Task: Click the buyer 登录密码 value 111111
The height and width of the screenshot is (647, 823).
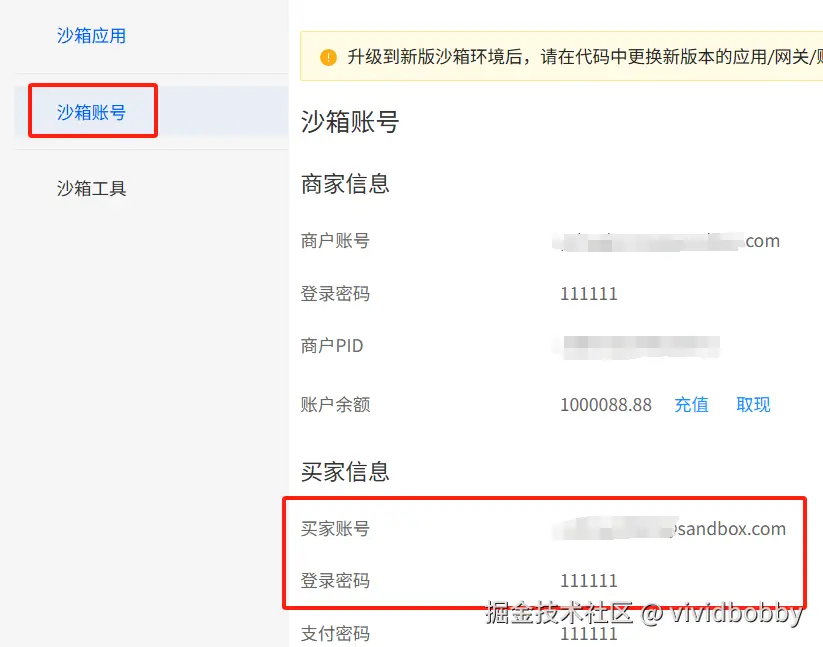Action: [x=588, y=581]
